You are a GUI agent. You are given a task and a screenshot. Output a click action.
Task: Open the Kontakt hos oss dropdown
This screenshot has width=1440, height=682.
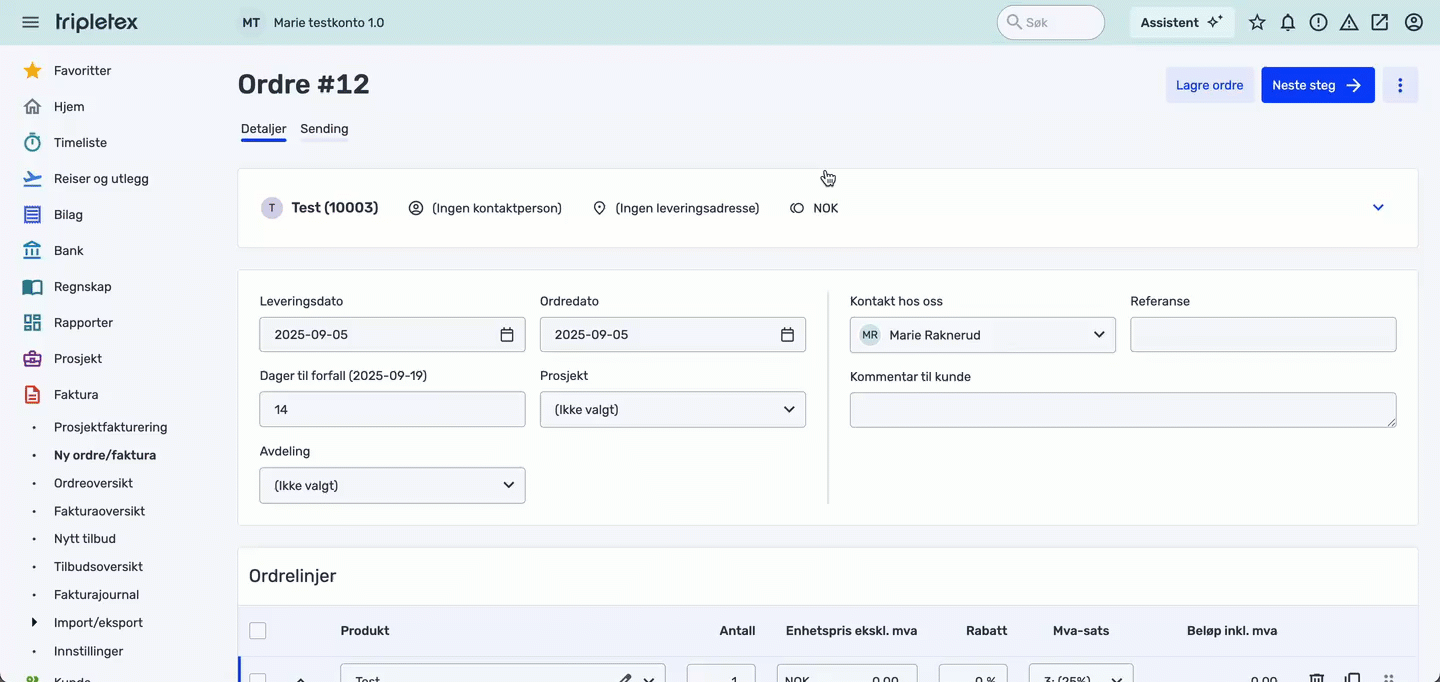[982, 335]
